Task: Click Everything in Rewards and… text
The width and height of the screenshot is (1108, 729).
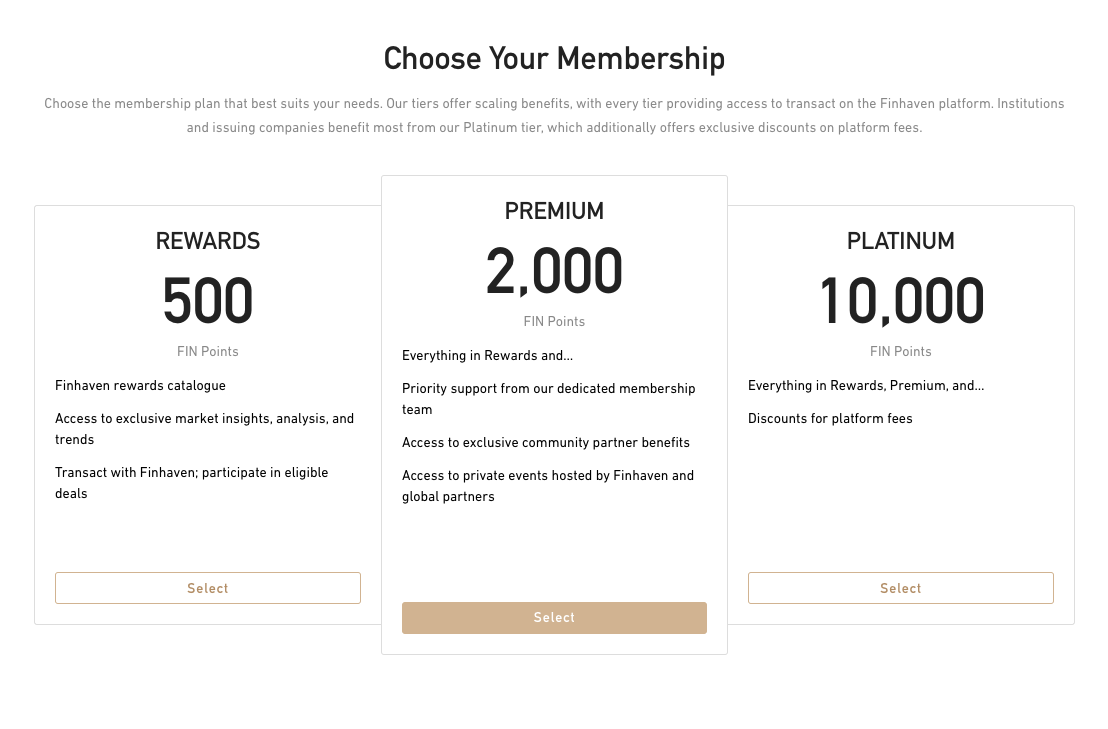Action: click(x=487, y=356)
